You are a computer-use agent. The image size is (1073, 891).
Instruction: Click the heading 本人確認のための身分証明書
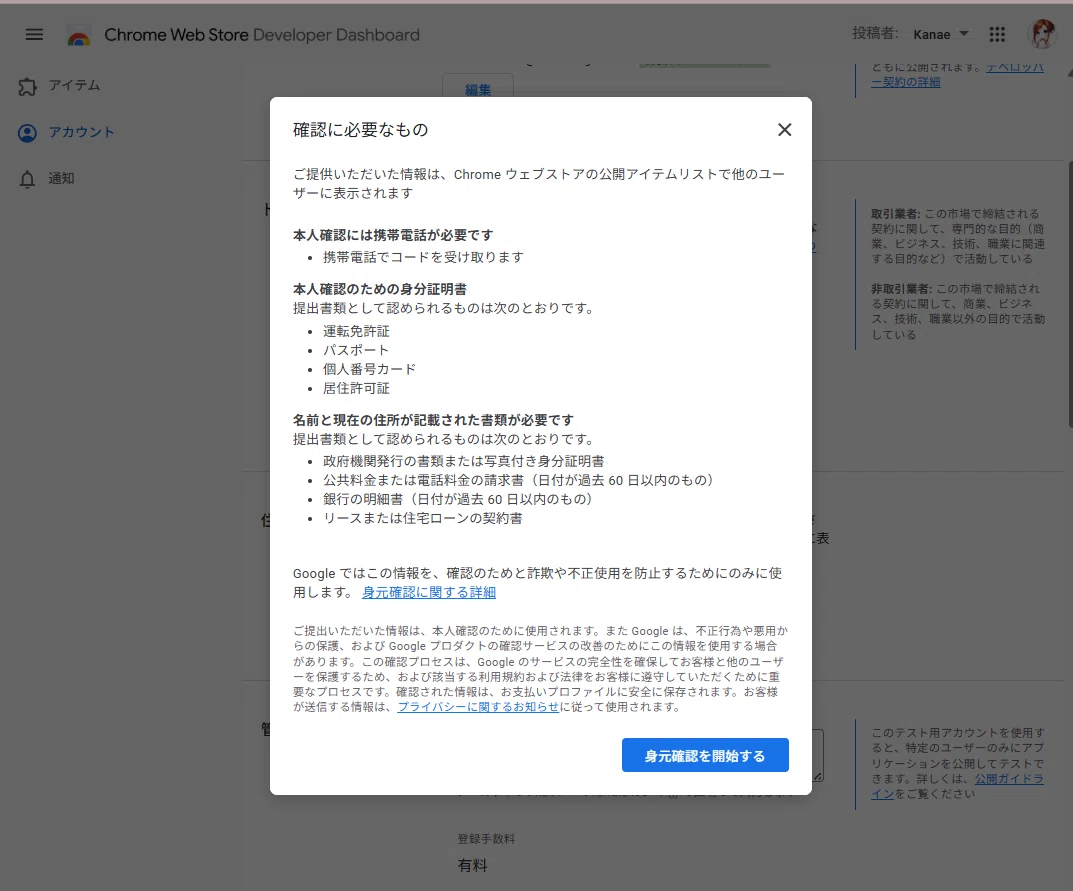(380, 289)
